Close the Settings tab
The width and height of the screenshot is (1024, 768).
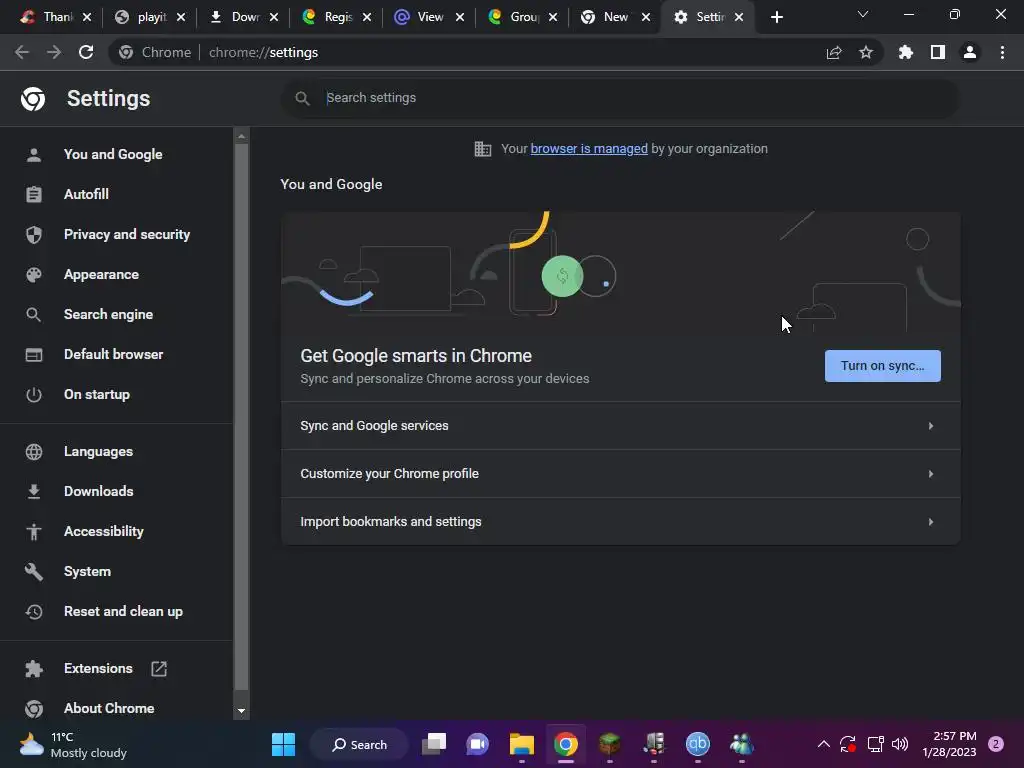click(739, 17)
